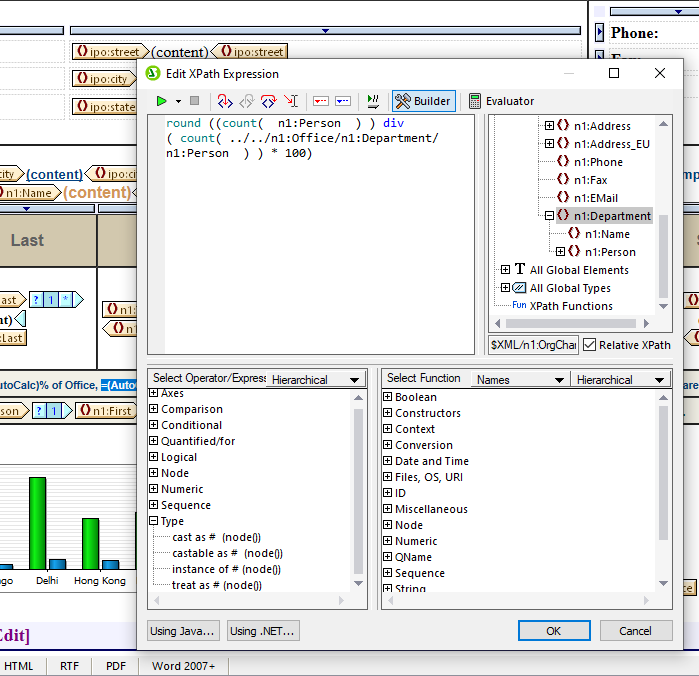The height and width of the screenshot is (676, 699).
Task: Open the operator Hierarchical dropdown
Action: tap(355, 380)
